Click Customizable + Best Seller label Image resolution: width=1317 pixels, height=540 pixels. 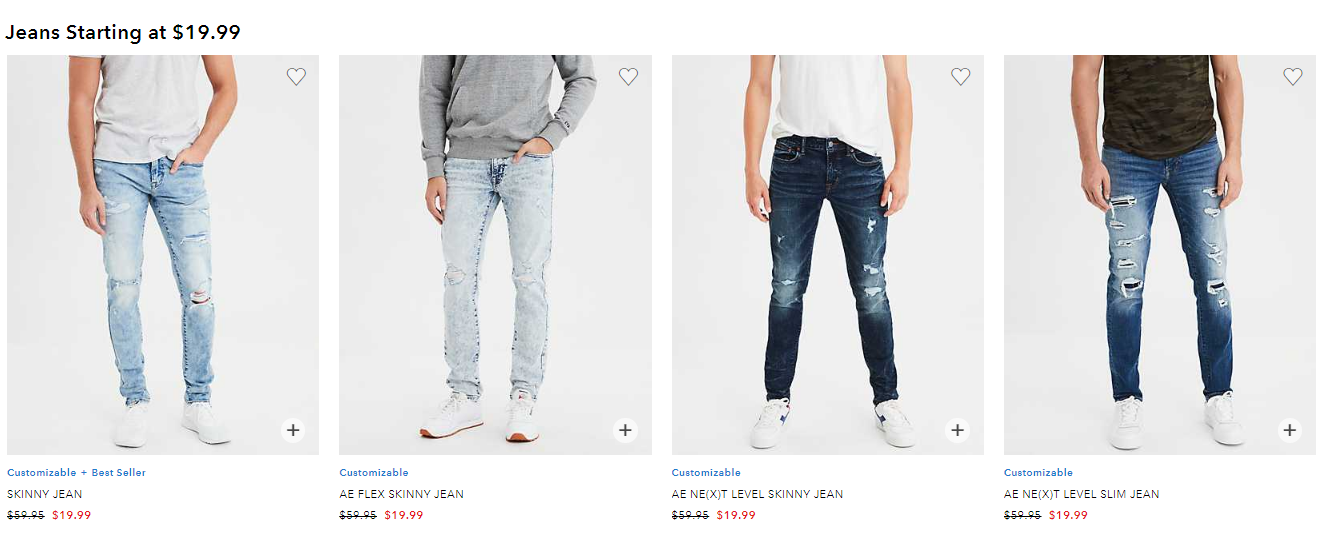(76, 472)
